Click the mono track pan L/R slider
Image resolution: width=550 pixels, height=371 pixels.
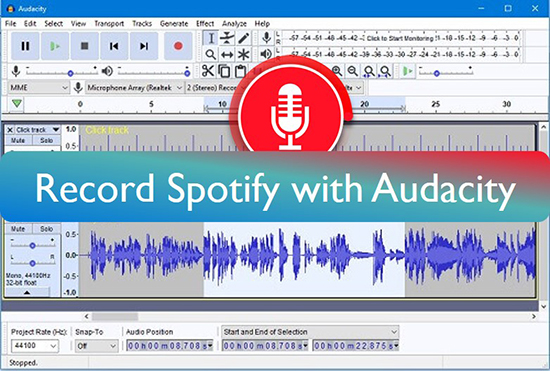(32, 263)
